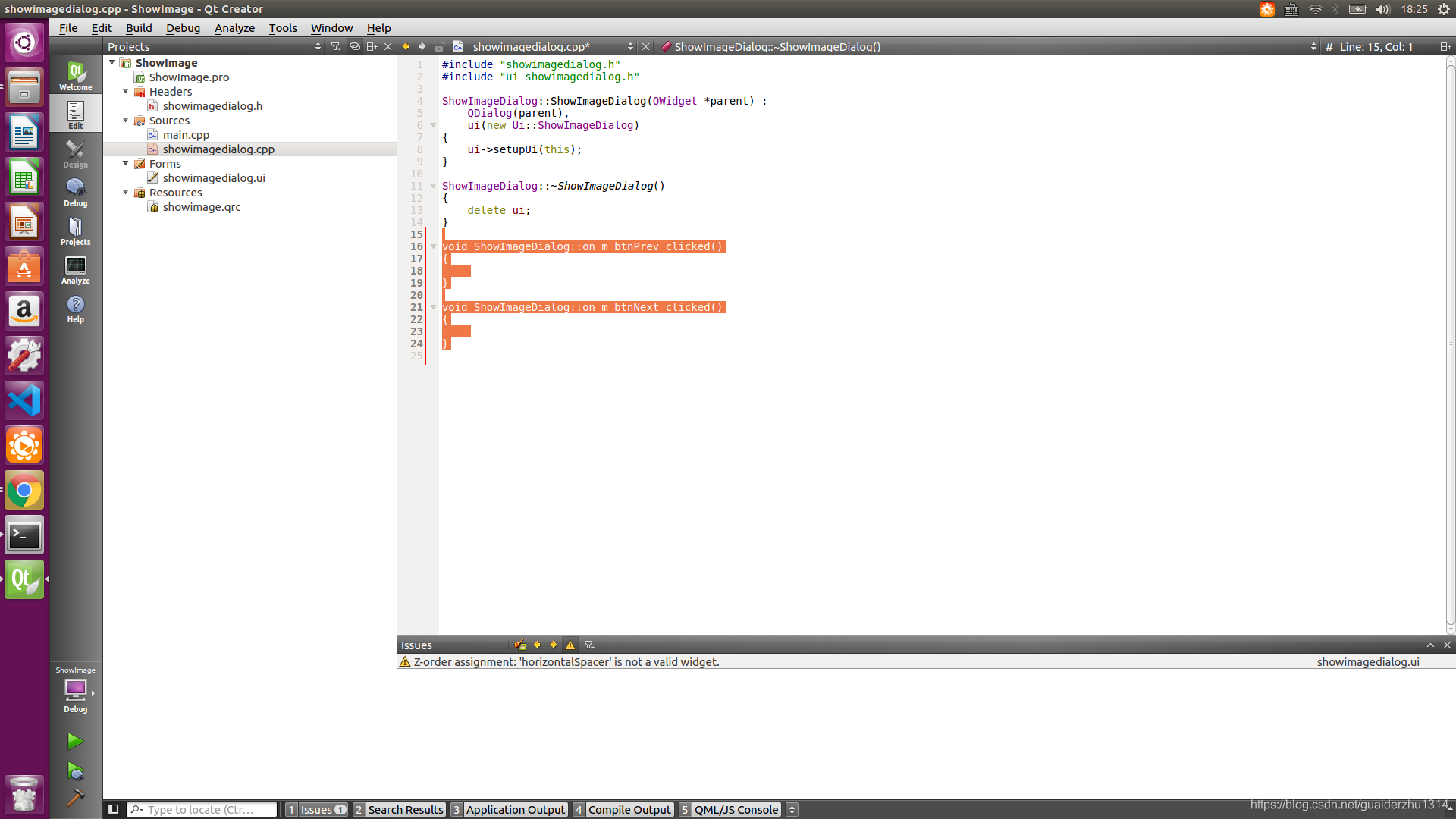This screenshot has height=819, width=1456.
Task: Select showimagedialog.ui in Forms
Action: (x=214, y=177)
